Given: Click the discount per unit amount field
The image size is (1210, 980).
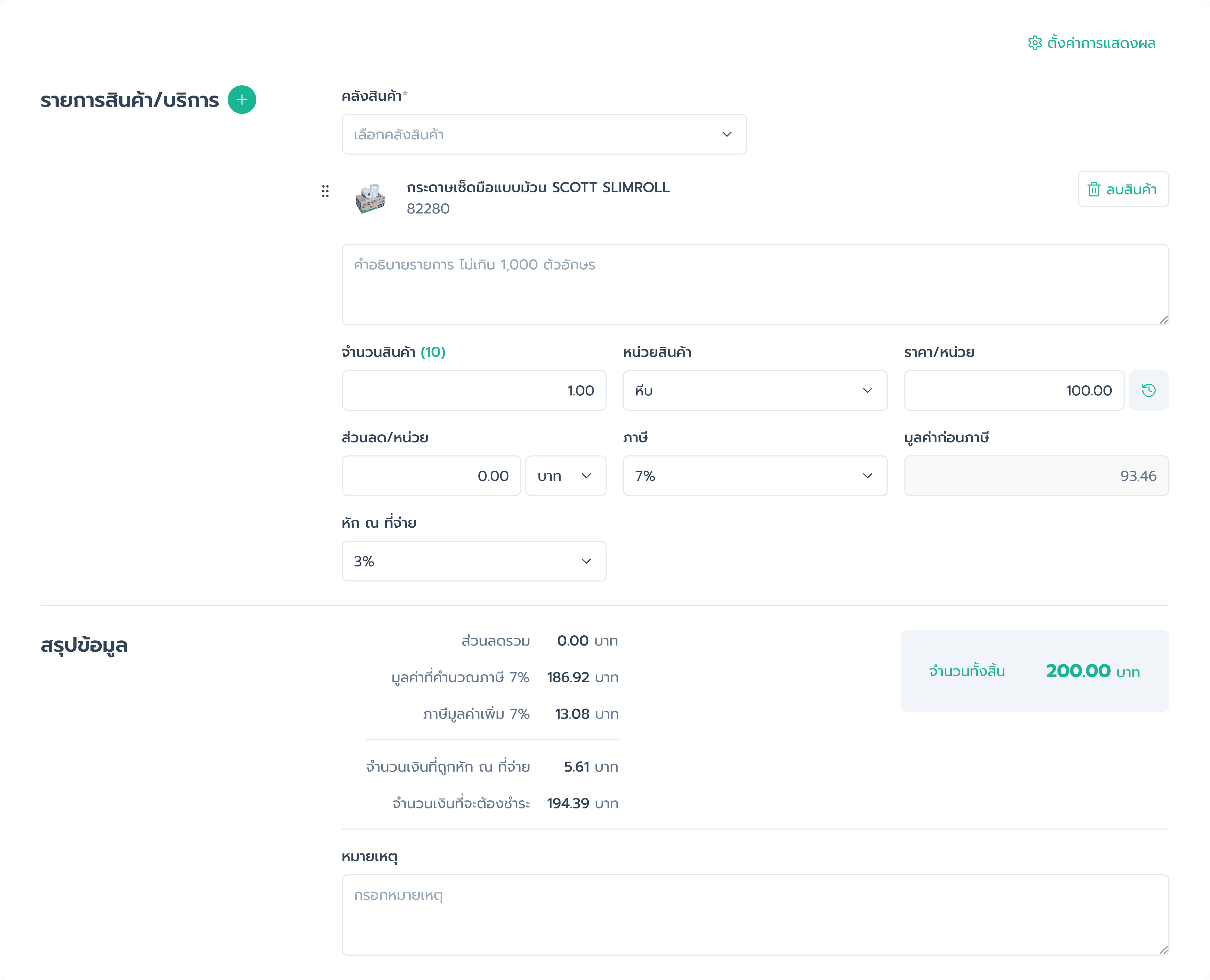Looking at the screenshot, I should 431,476.
